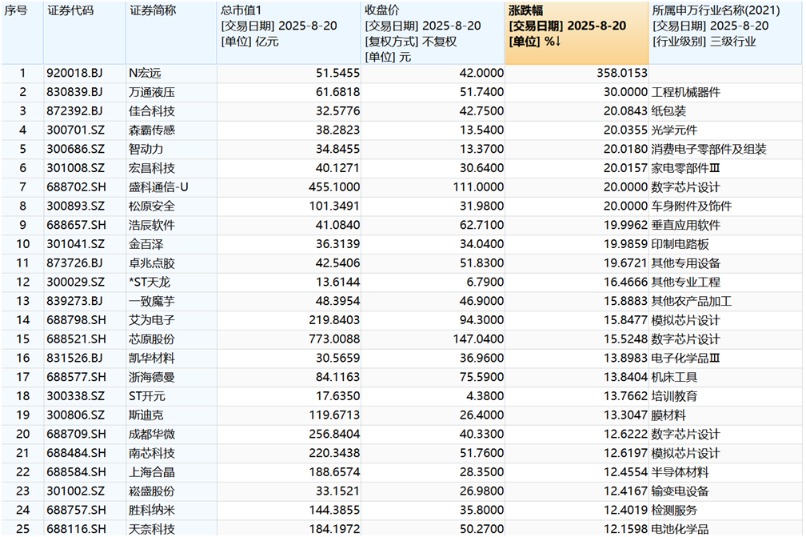Click stock name 卓兆点胶
The height and width of the screenshot is (537, 806).
pyautogui.click(x=152, y=263)
